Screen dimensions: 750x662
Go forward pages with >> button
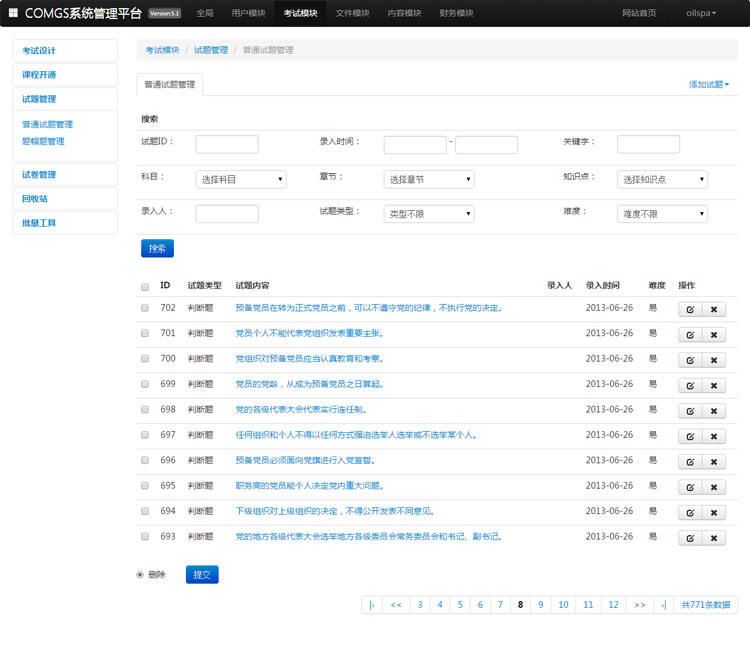[640, 605]
